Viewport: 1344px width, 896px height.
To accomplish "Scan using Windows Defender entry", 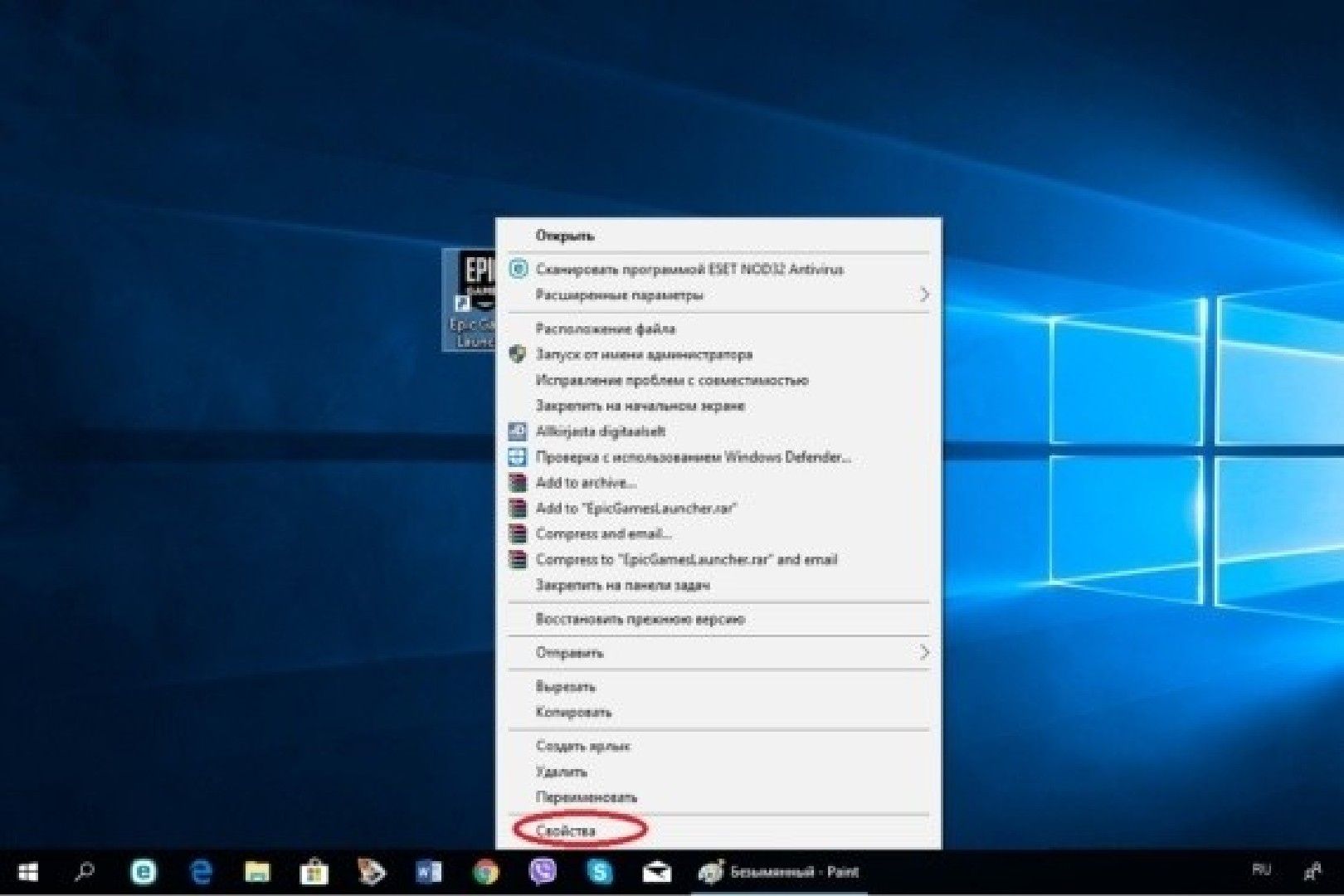I will (x=718, y=457).
